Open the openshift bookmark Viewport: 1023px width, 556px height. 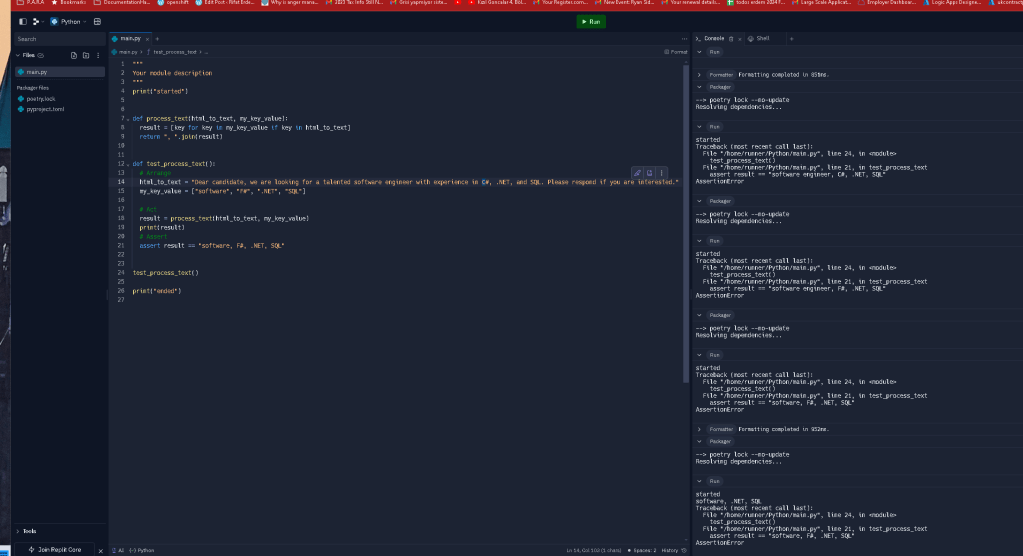coord(172,3)
